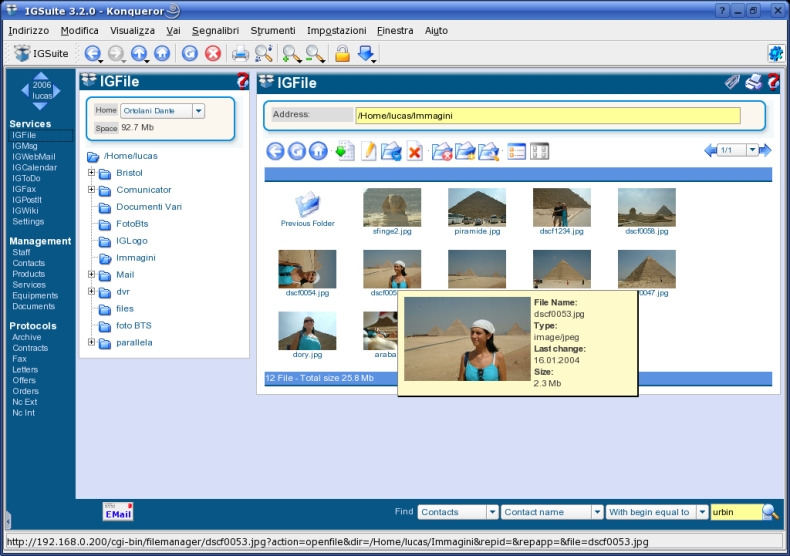This screenshot has height=556, width=790.
Task: Switch to the thumbnail grid view icon
Action: (x=540, y=151)
